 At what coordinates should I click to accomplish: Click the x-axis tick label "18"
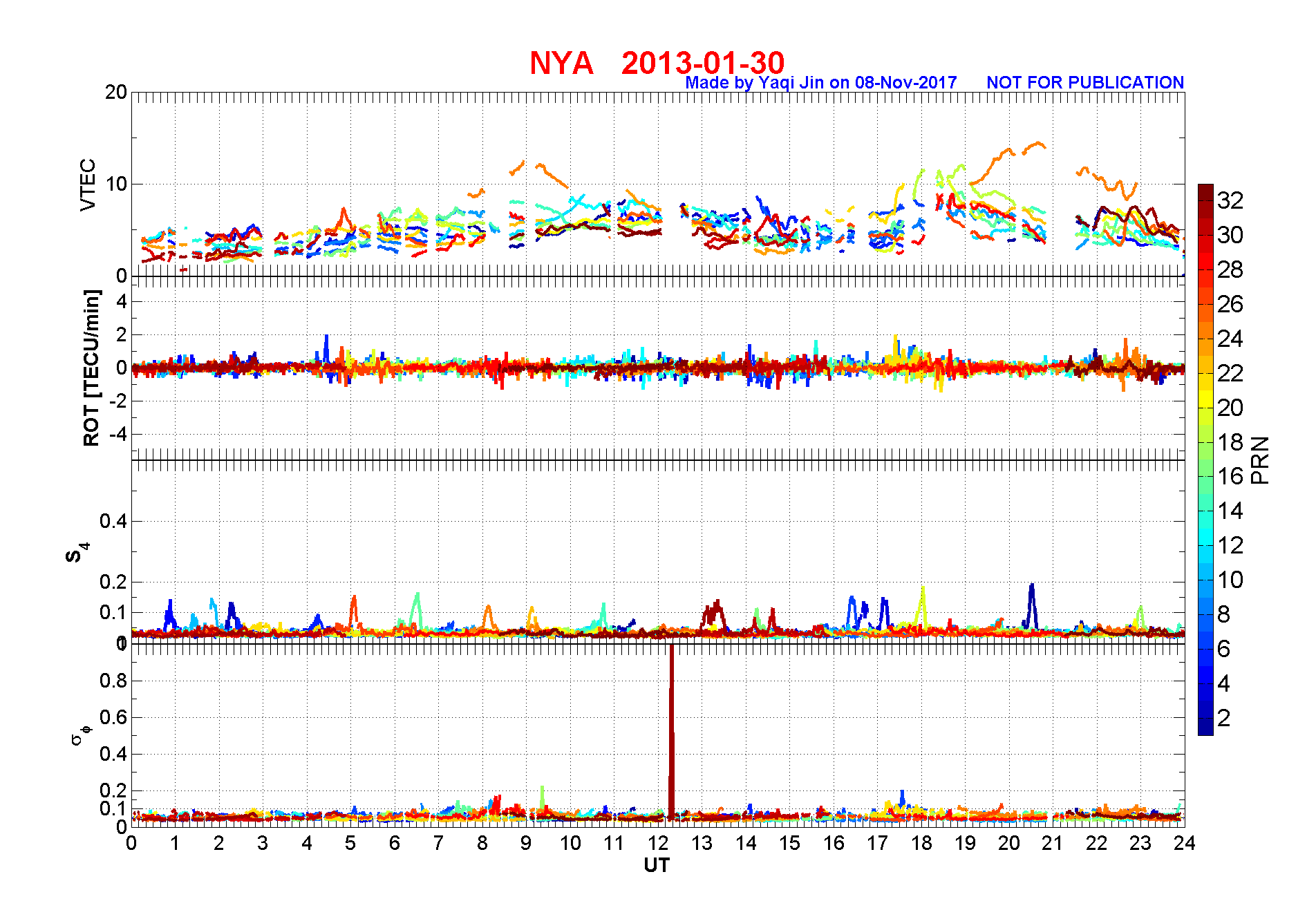pyautogui.click(x=921, y=843)
